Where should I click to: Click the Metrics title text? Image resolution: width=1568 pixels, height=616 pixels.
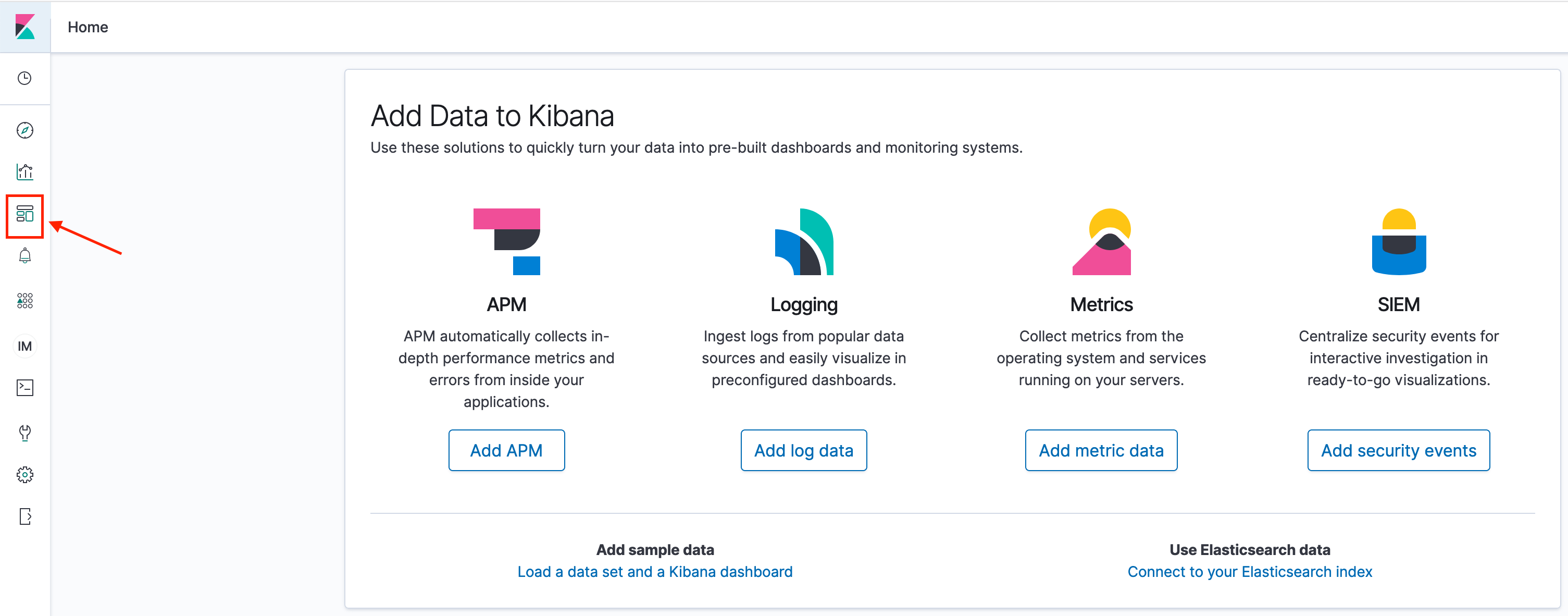(x=1101, y=304)
